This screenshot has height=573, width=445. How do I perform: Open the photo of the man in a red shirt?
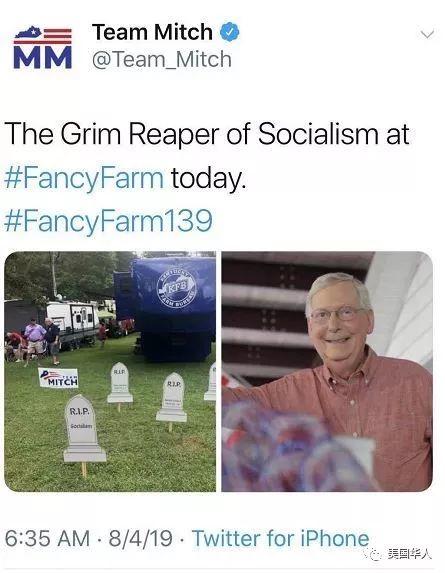click(327, 371)
